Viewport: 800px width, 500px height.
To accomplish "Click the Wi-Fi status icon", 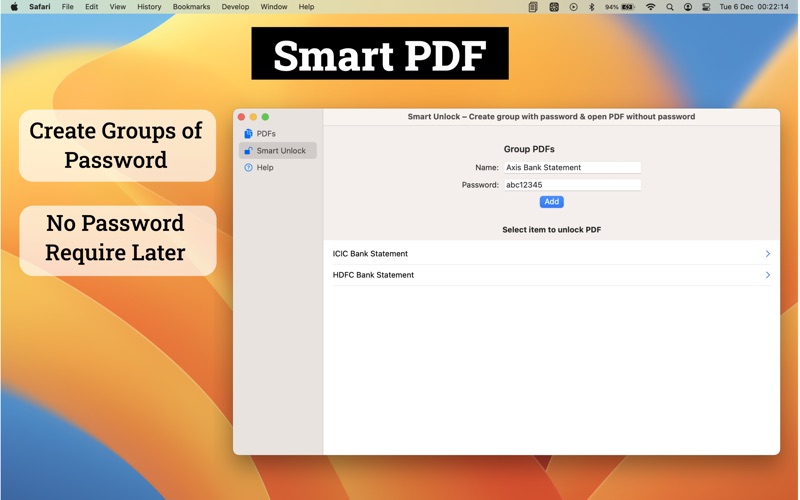I will pyautogui.click(x=651, y=7).
